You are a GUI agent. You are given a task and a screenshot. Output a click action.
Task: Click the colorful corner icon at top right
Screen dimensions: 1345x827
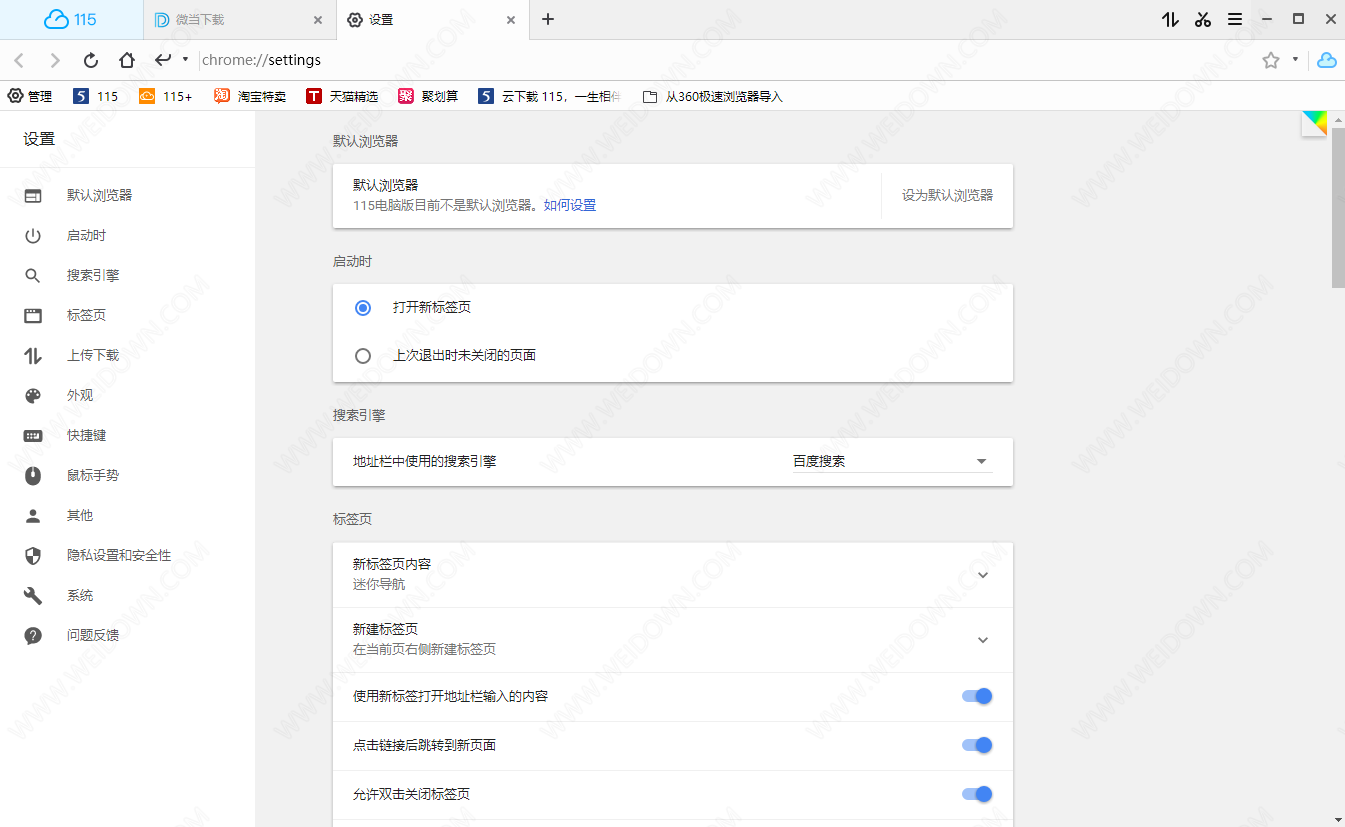1314,123
